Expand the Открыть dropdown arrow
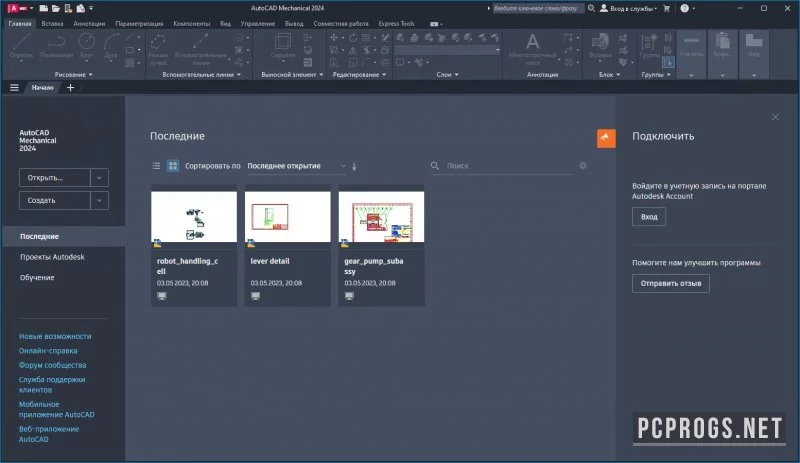The width and height of the screenshot is (800, 463). pos(99,178)
